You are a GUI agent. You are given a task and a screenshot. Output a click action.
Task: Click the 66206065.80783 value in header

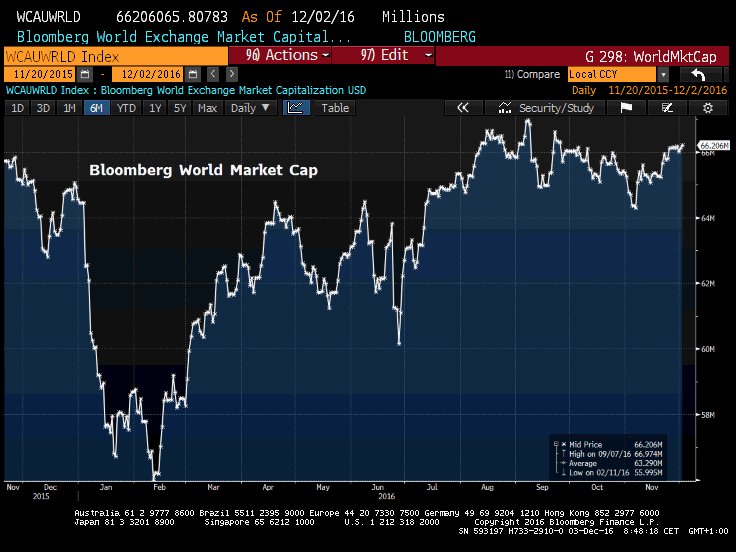pyautogui.click(x=172, y=17)
